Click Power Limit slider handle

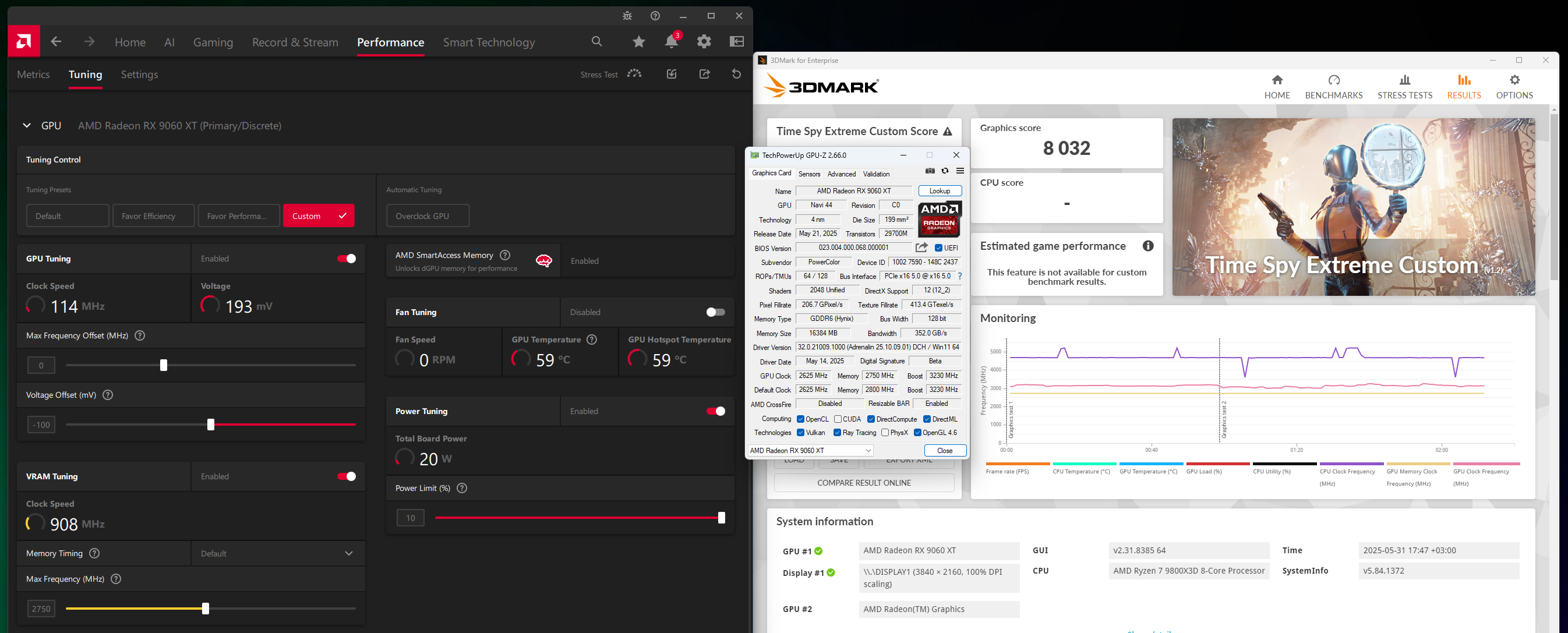coord(721,518)
